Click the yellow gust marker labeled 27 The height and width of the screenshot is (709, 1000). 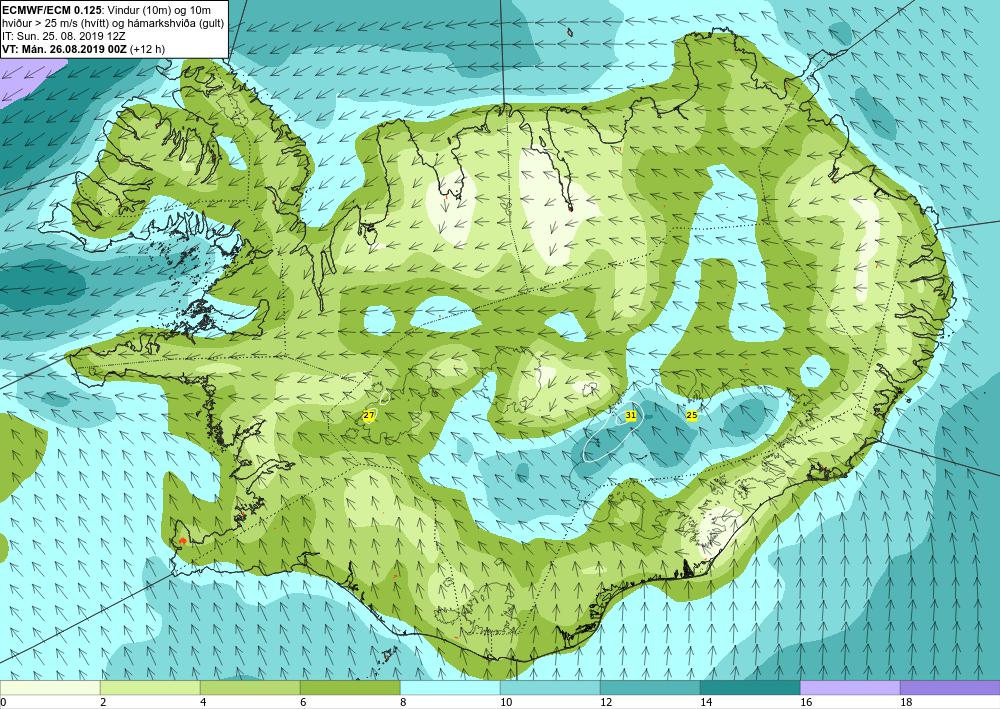point(369,416)
